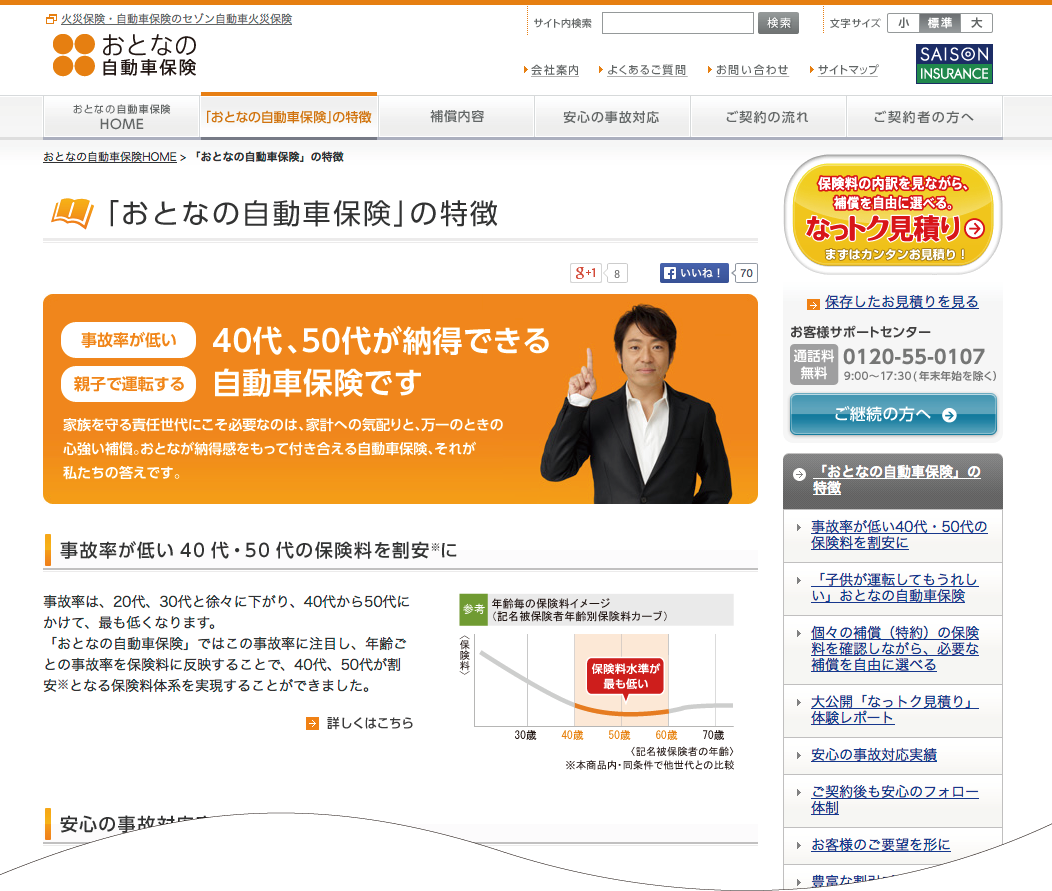Open the 保存したお見積りを見る link
The width and height of the screenshot is (1052, 891).
coord(902,302)
